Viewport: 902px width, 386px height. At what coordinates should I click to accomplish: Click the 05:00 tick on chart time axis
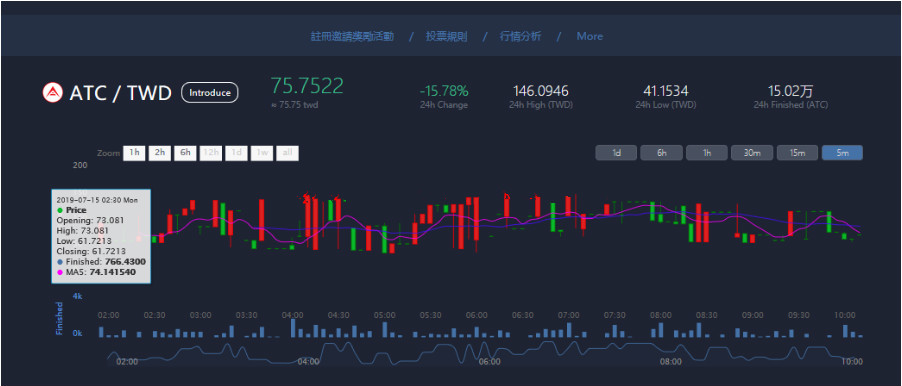coord(384,315)
